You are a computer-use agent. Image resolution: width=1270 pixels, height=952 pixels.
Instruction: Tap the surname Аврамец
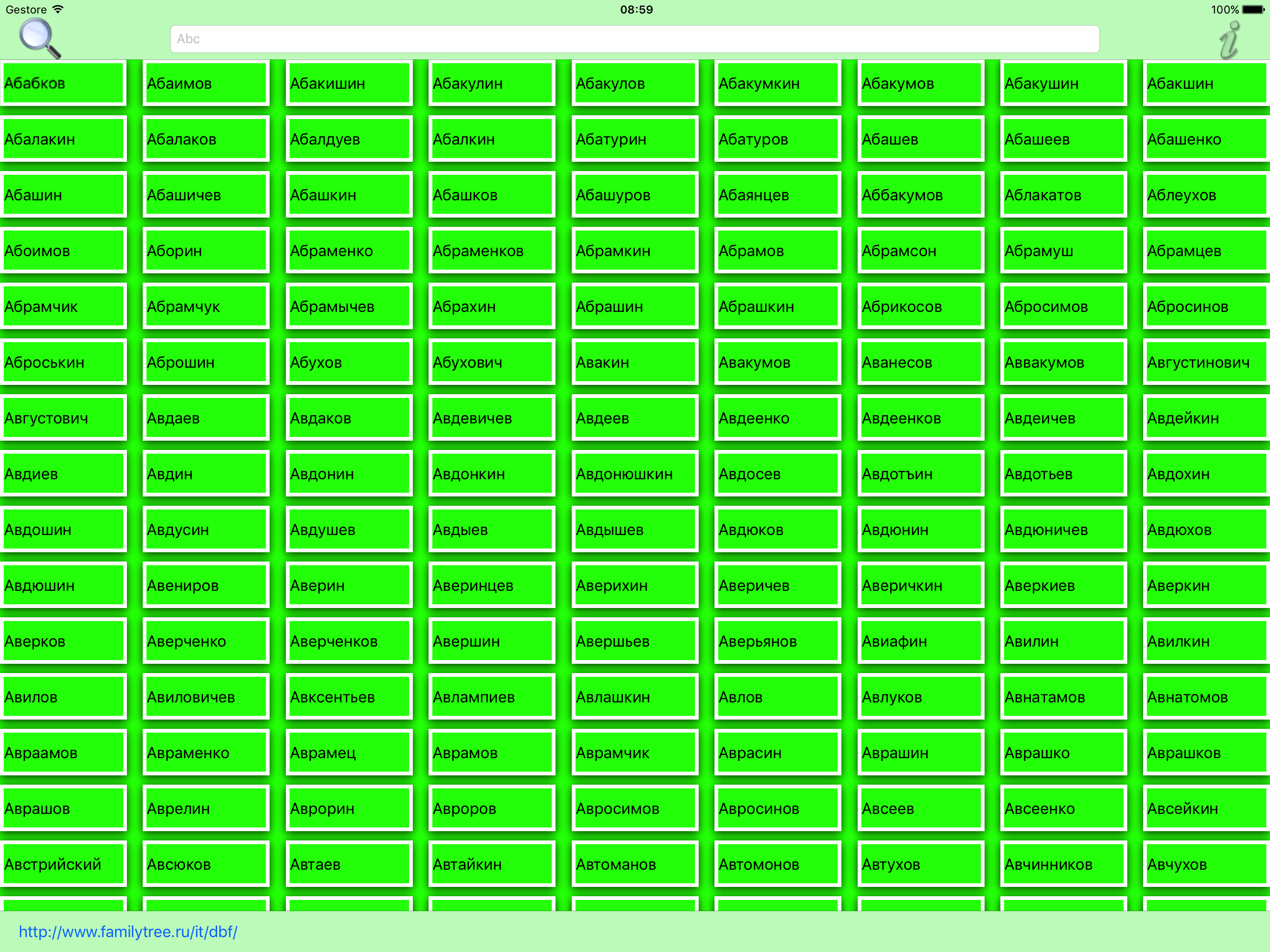[349, 752]
